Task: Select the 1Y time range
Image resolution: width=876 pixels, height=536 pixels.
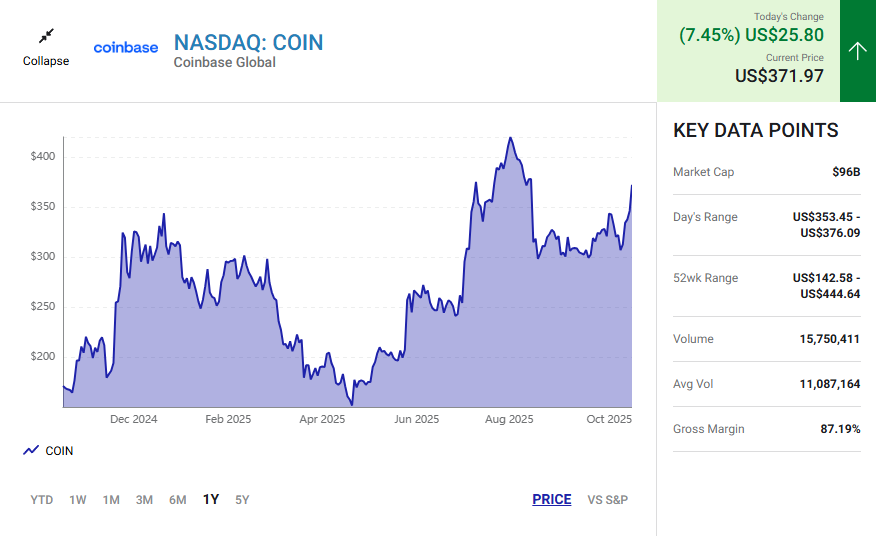Action: pos(211,500)
